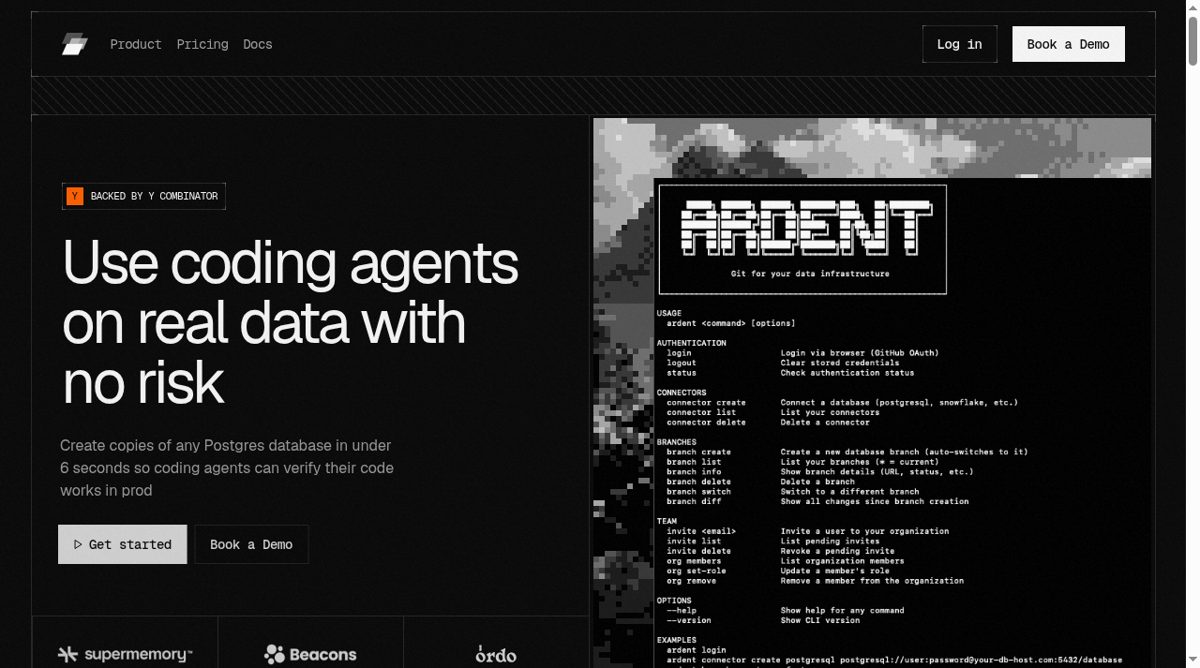Viewport: 1200px width, 668px height.
Task: Click the ordo logo
Action: [496, 655]
